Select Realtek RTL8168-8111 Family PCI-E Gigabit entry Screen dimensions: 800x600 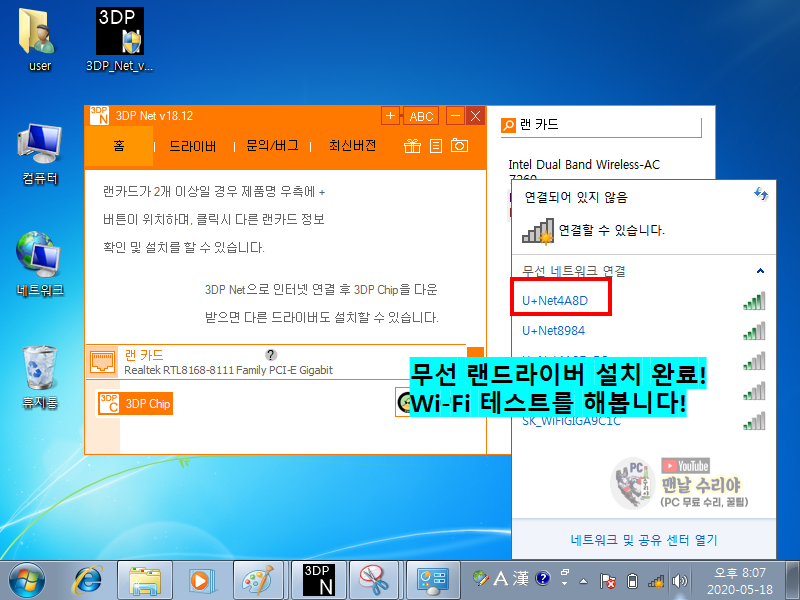click(228, 370)
